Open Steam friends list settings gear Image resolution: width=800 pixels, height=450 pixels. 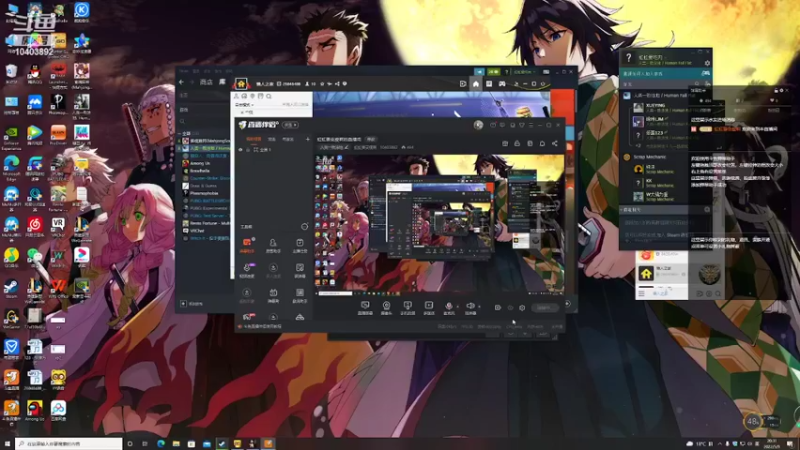pyautogui.click(x=707, y=63)
